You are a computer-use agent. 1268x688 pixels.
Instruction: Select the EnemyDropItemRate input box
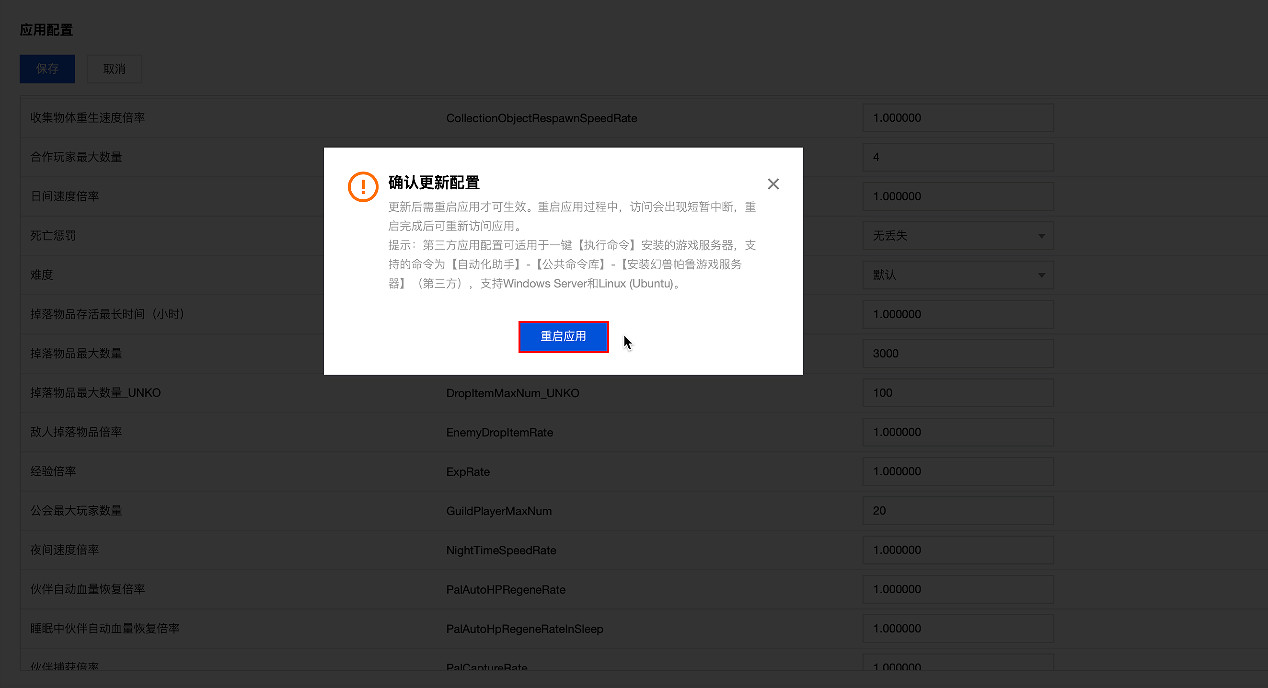click(957, 432)
